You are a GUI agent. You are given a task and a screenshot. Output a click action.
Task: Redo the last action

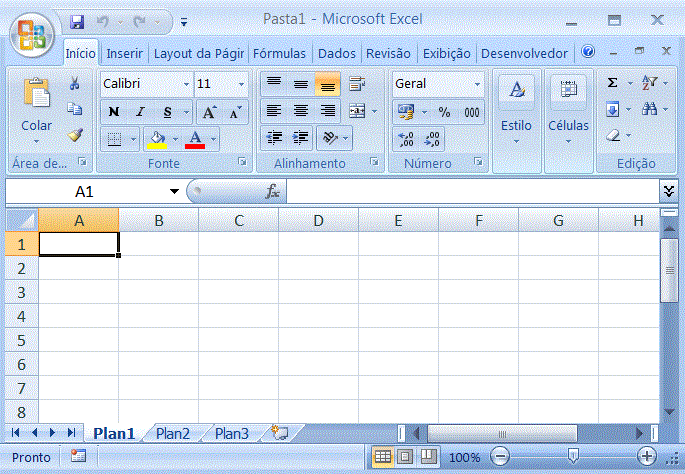139,21
